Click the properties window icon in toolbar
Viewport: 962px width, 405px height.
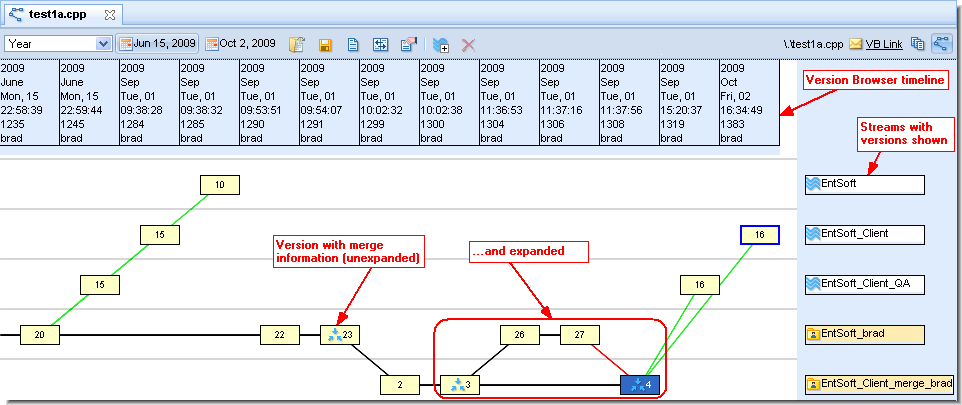click(409, 45)
